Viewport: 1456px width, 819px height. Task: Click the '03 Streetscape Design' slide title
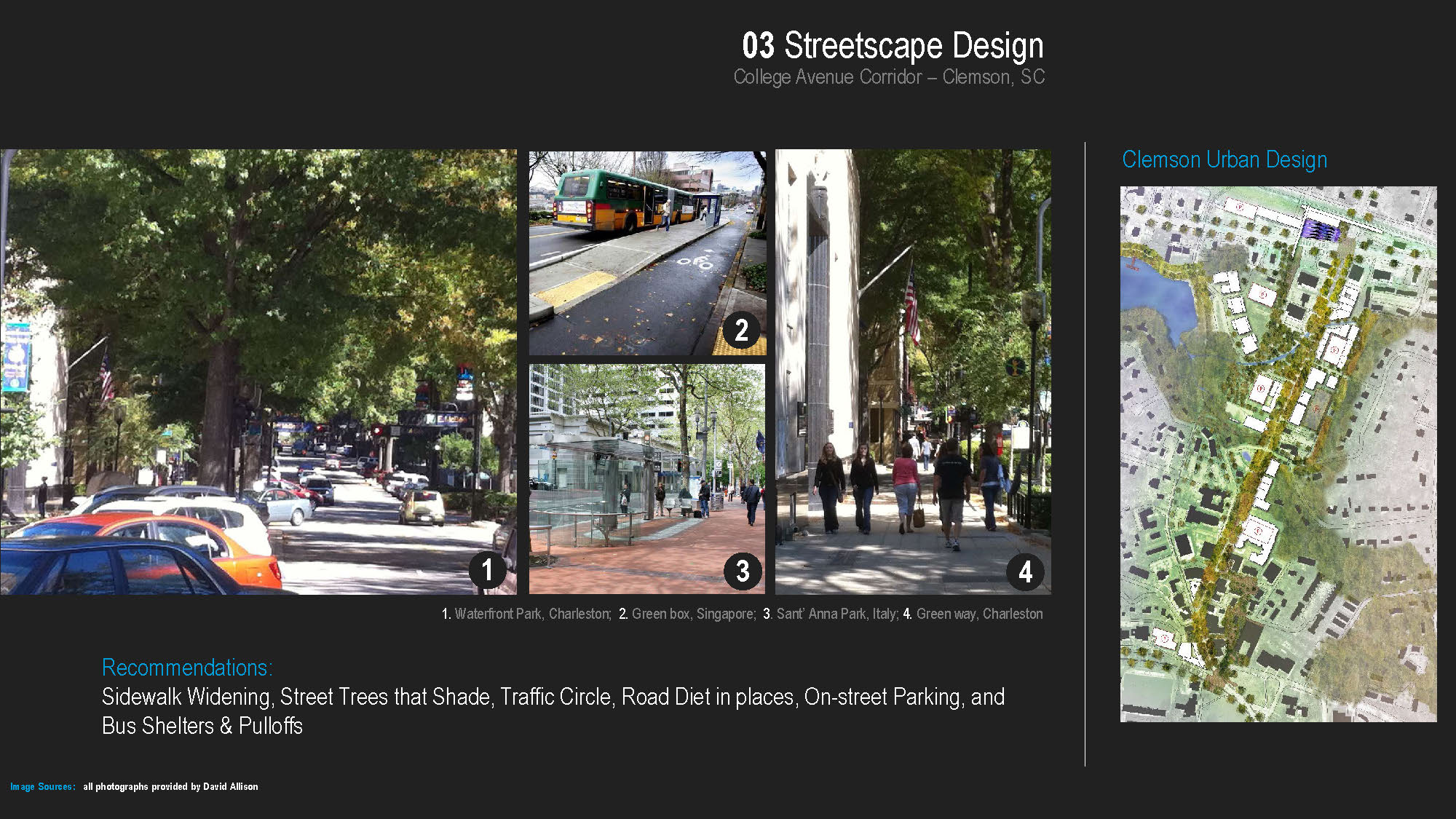click(x=893, y=46)
